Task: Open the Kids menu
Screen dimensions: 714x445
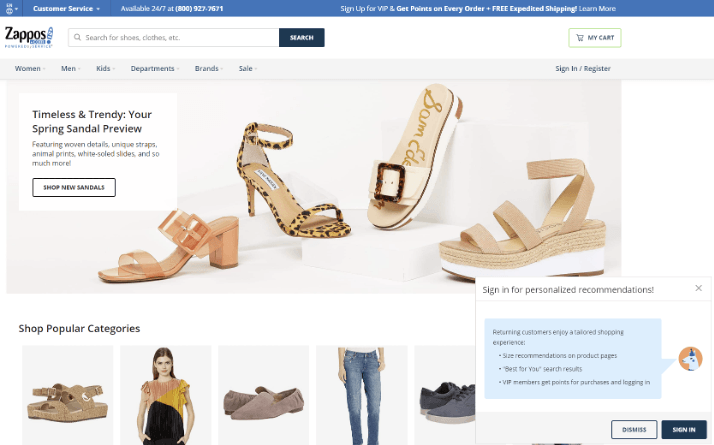Action: pyautogui.click(x=105, y=68)
